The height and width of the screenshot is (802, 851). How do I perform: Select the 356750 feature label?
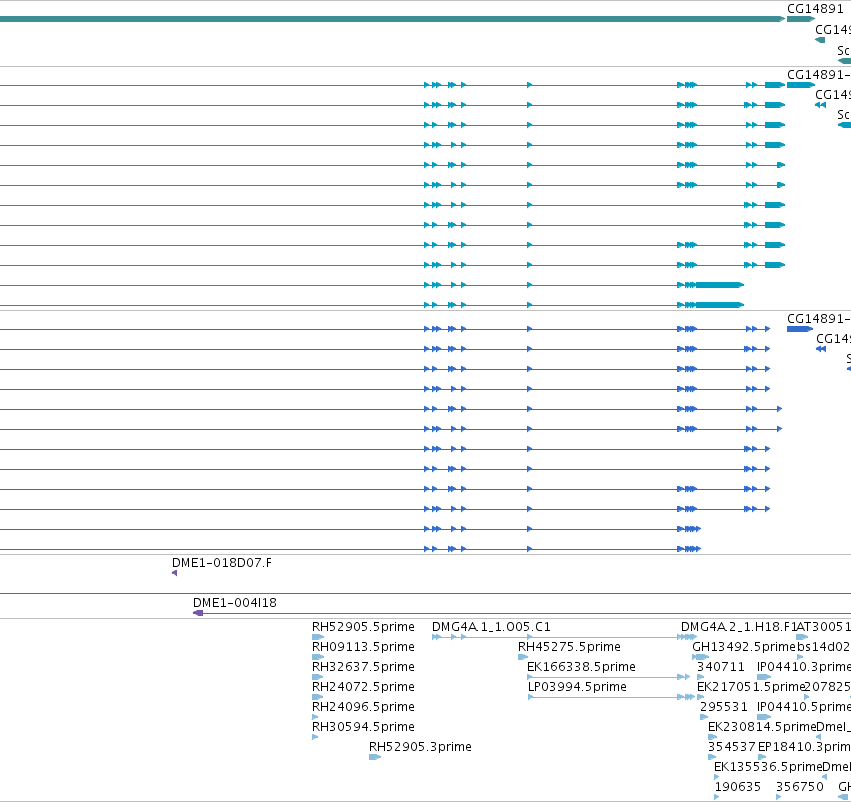click(x=799, y=787)
